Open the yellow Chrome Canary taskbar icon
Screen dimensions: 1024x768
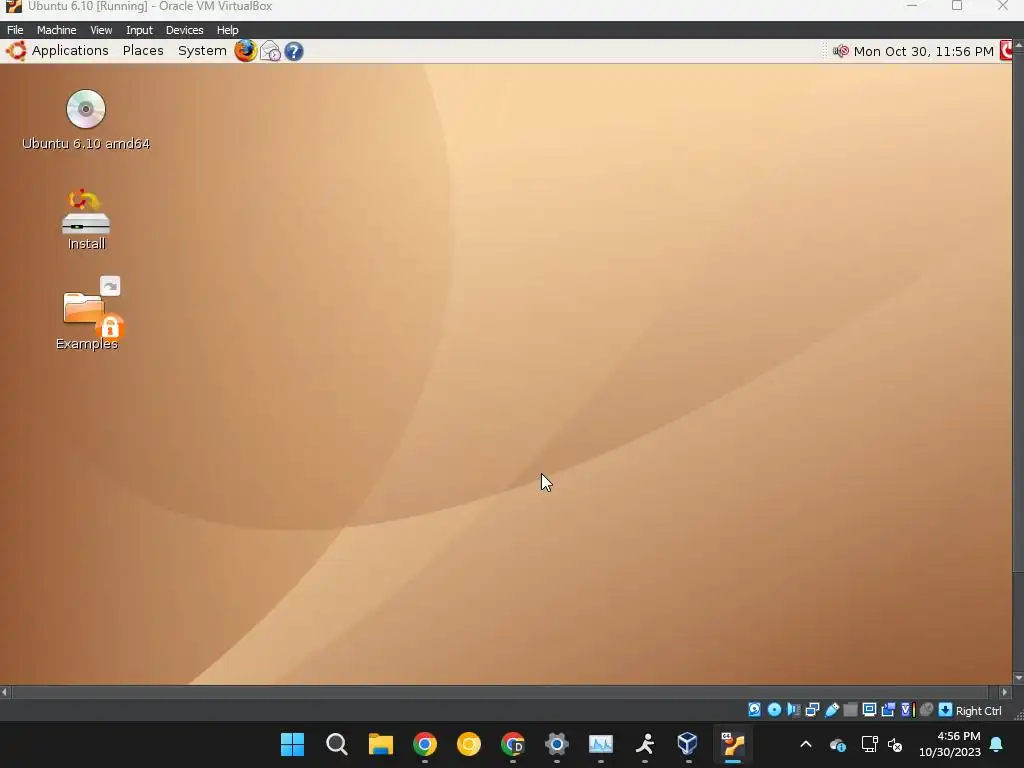click(x=468, y=744)
